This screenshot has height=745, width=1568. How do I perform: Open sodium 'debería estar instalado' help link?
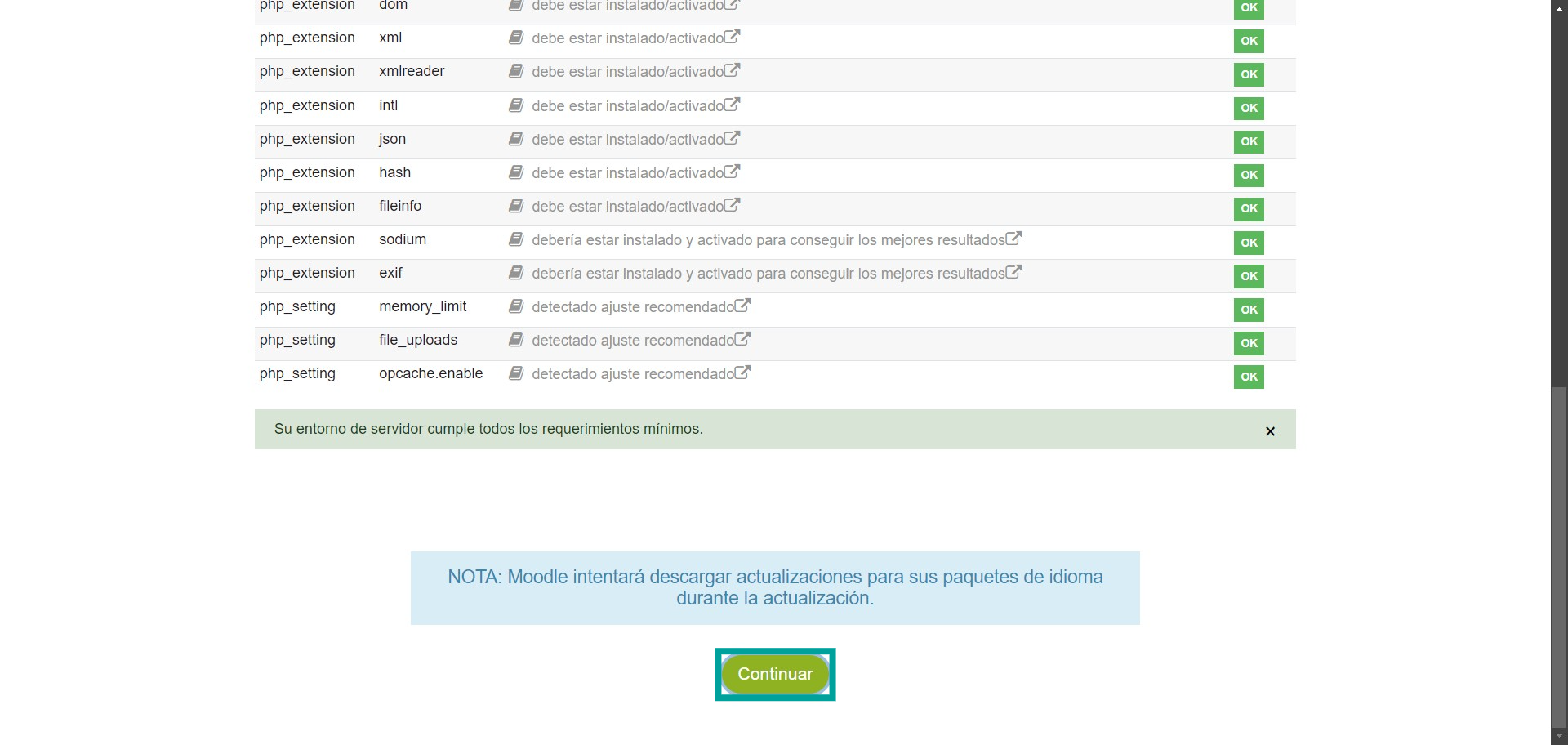coord(768,240)
